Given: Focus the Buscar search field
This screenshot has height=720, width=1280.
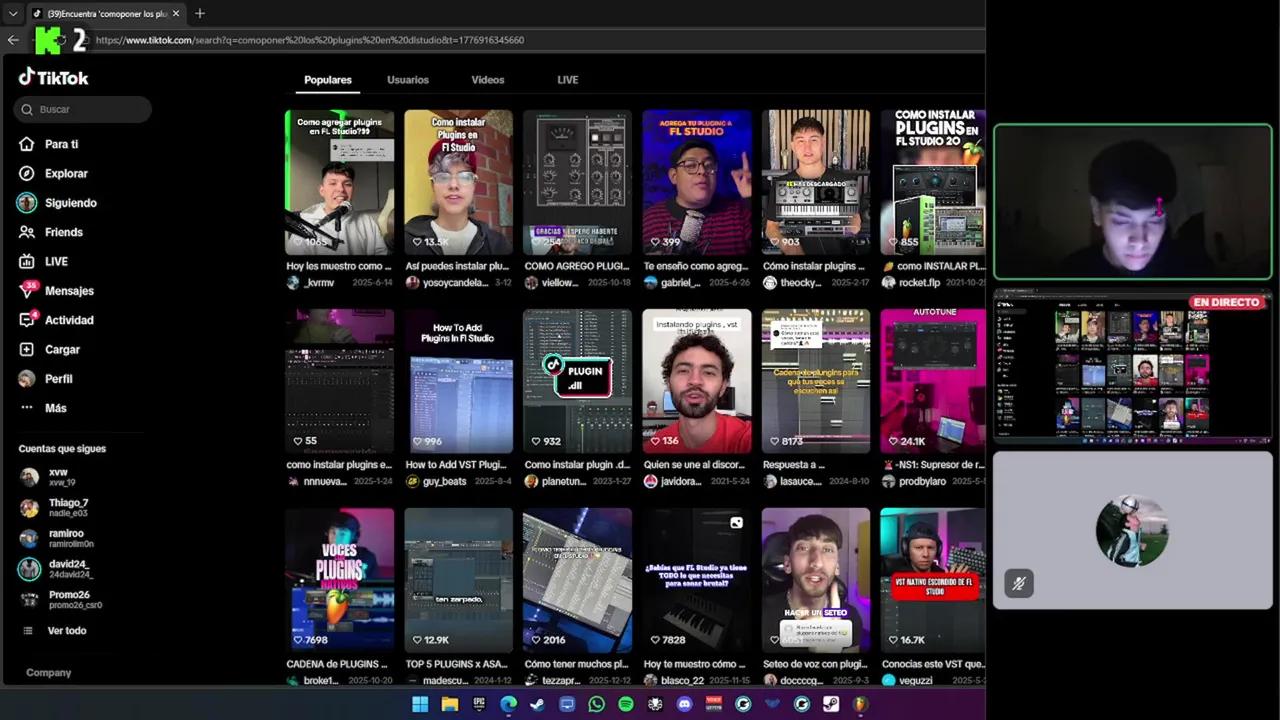Looking at the screenshot, I should 84,109.
